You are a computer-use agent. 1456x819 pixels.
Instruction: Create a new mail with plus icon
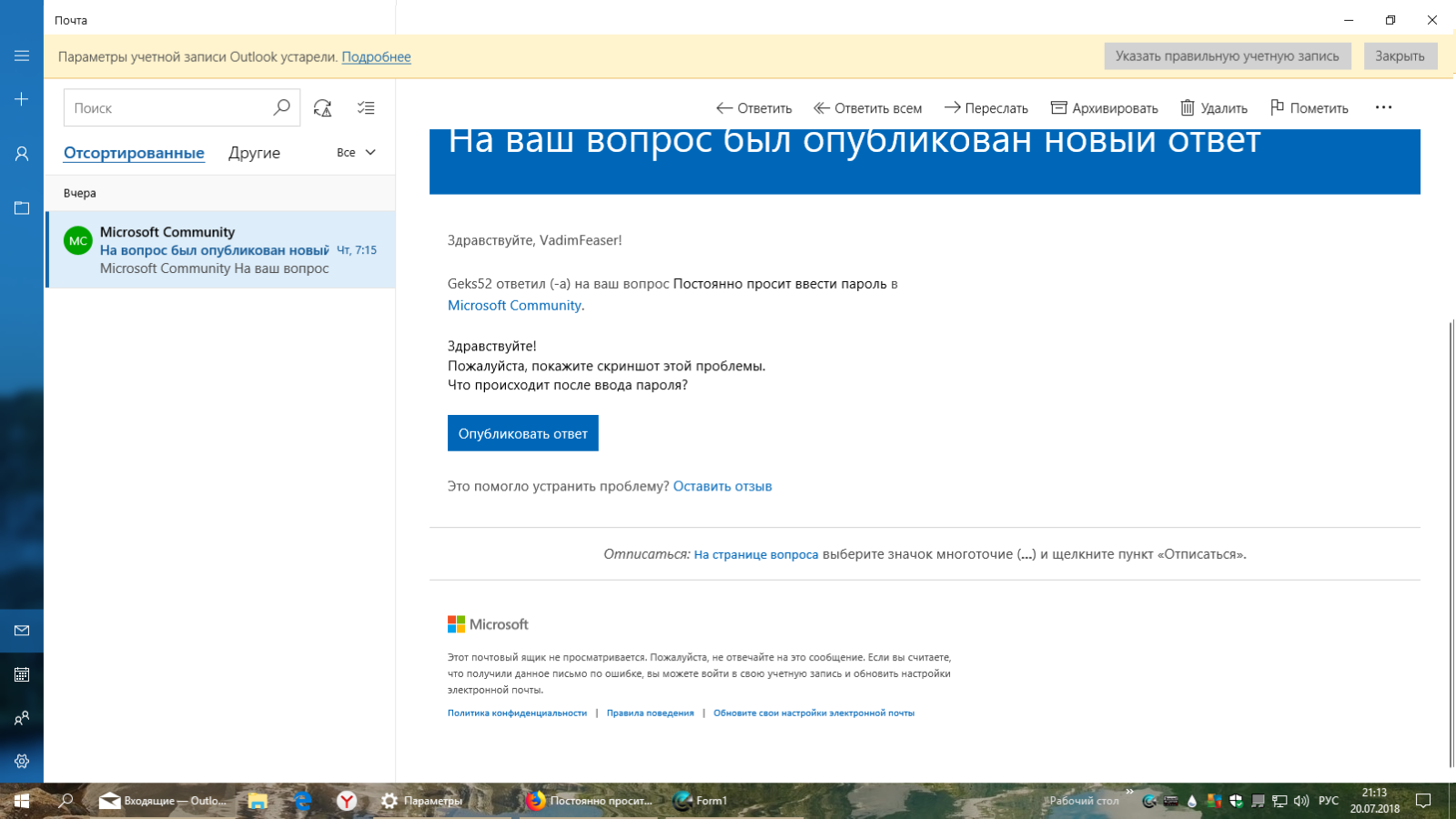click(22, 99)
